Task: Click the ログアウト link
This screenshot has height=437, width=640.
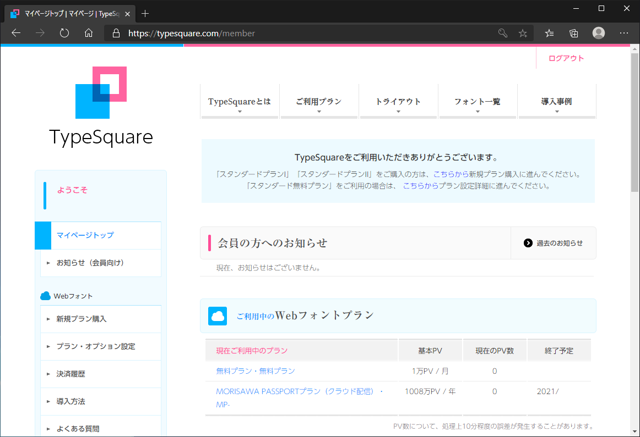Action: tap(566, 58)
